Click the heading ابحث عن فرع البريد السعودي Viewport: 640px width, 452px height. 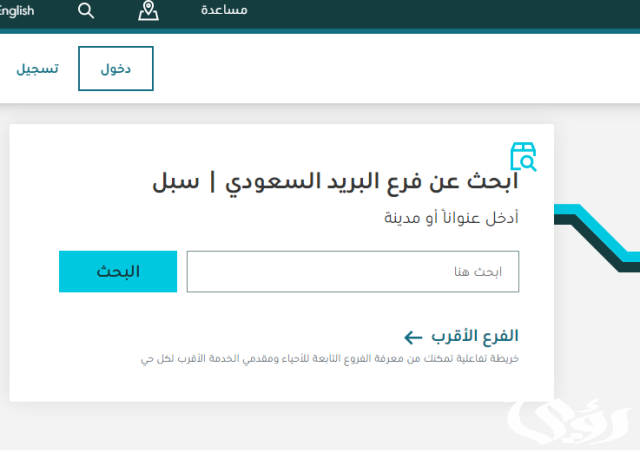(x=372, y=182)
